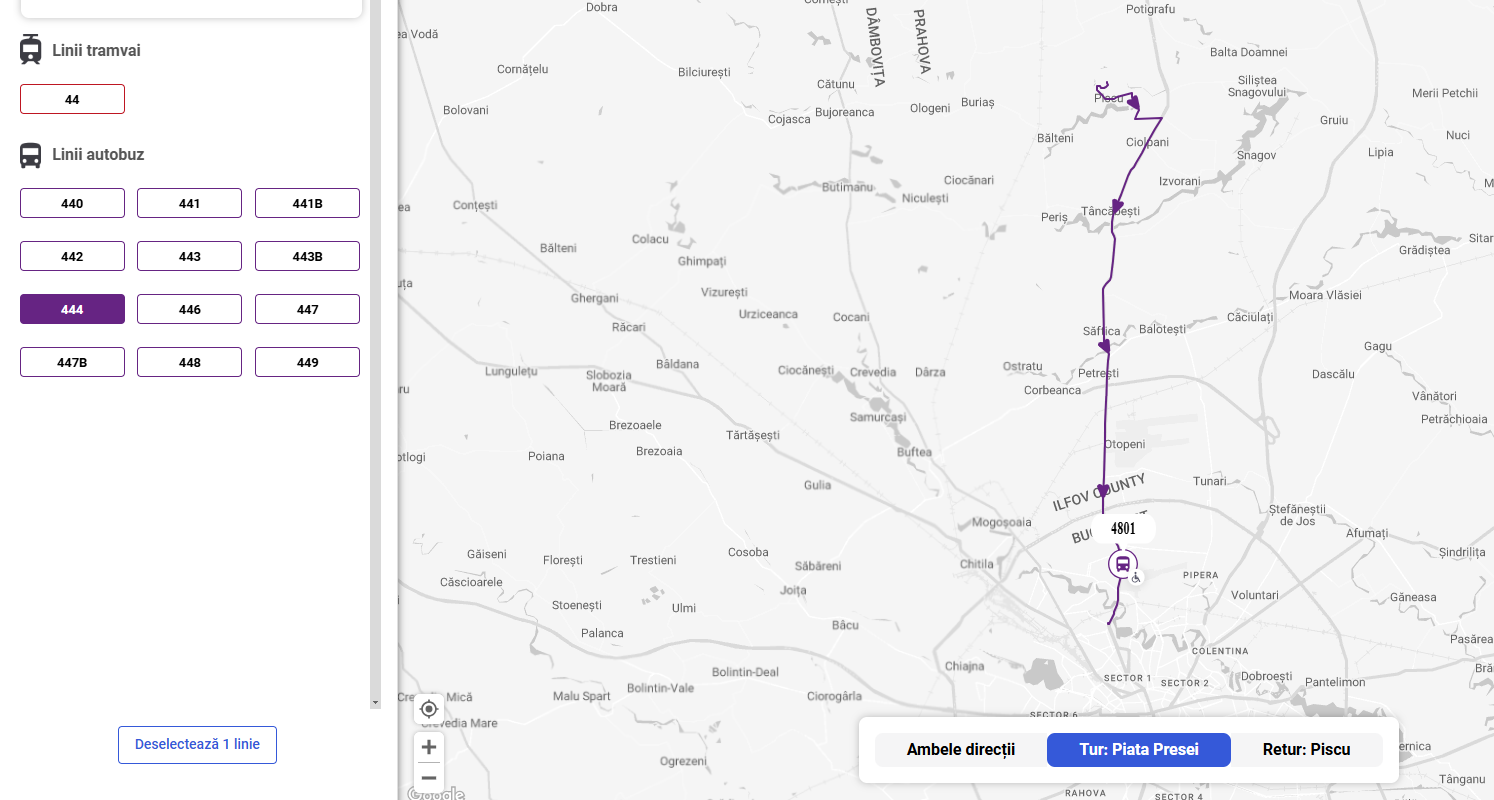Click the wheelchair accessibility icon near the bus marker
The width and height of the screenshot is (1494, 800).
pos(1137,578)
